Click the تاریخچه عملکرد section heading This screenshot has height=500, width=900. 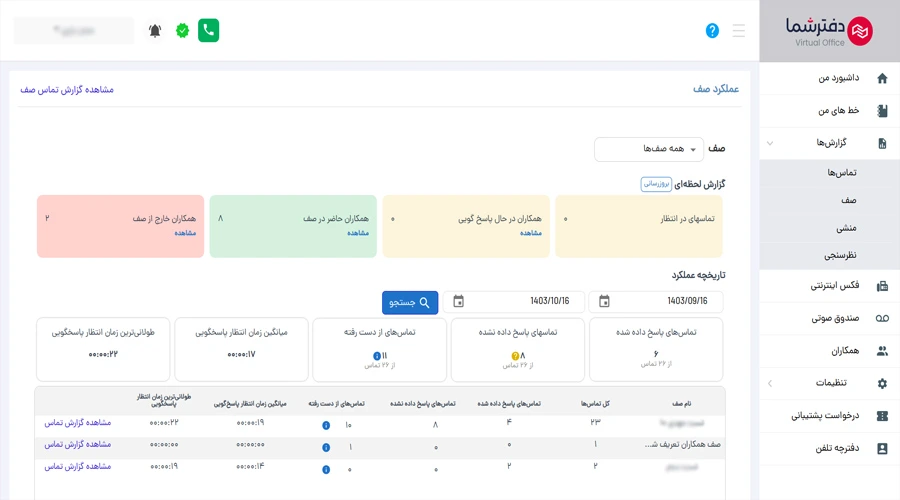pos(699,275)
